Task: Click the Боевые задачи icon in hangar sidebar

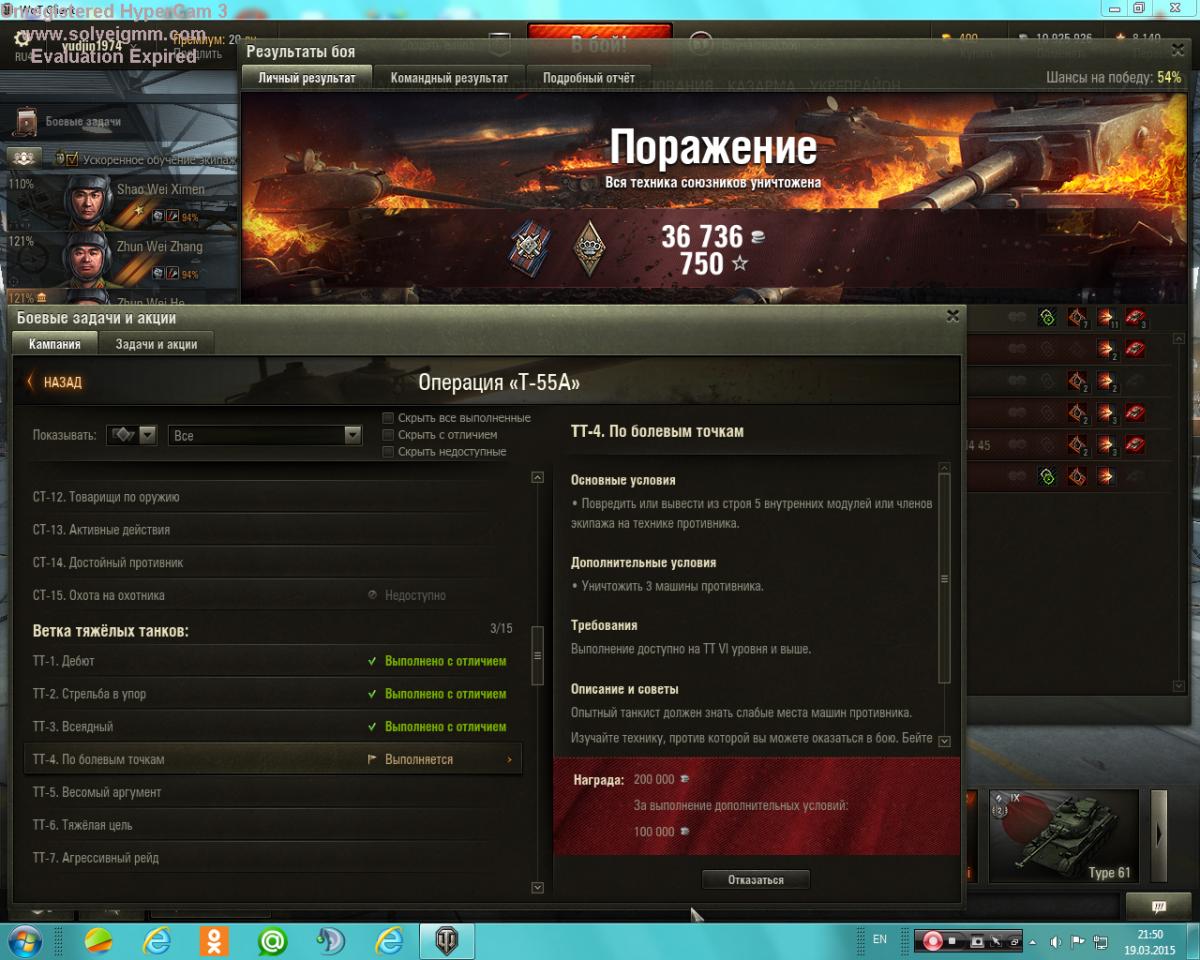Action: 27,121
